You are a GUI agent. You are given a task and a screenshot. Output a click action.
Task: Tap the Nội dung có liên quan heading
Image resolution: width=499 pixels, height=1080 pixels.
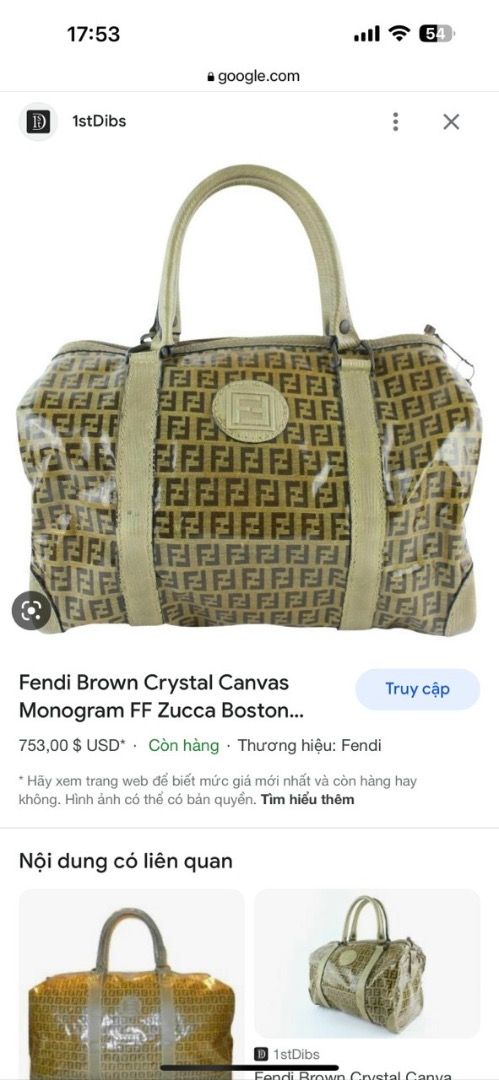coord(125,861)
